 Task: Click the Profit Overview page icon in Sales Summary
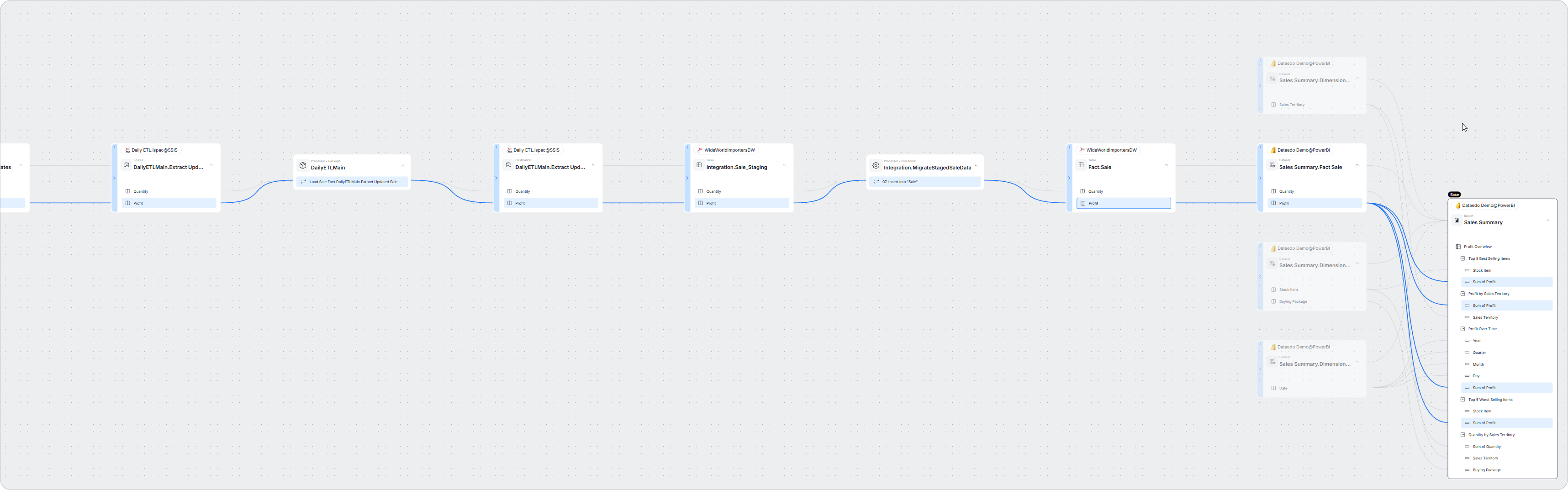point(1459,247)
